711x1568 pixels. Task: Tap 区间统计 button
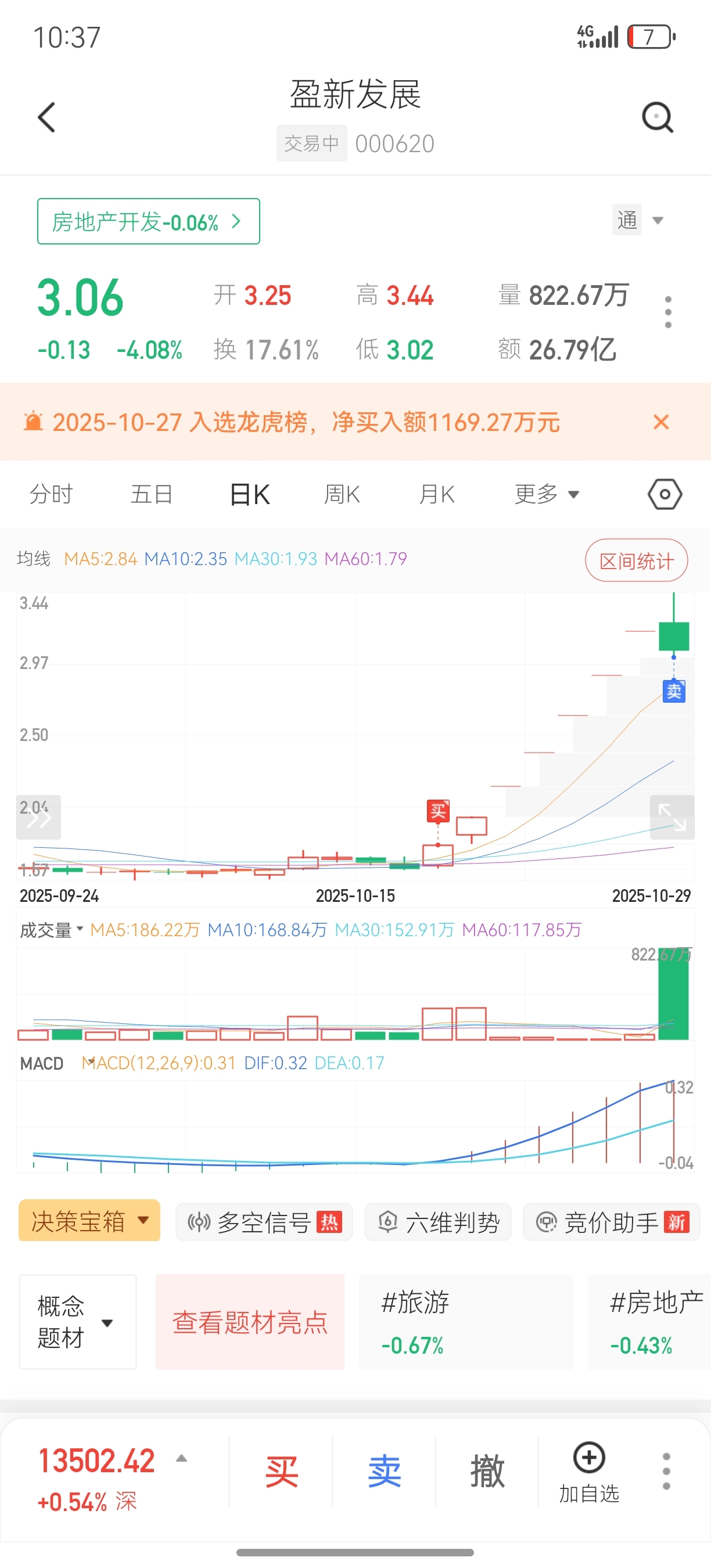[x=637, y=560]
